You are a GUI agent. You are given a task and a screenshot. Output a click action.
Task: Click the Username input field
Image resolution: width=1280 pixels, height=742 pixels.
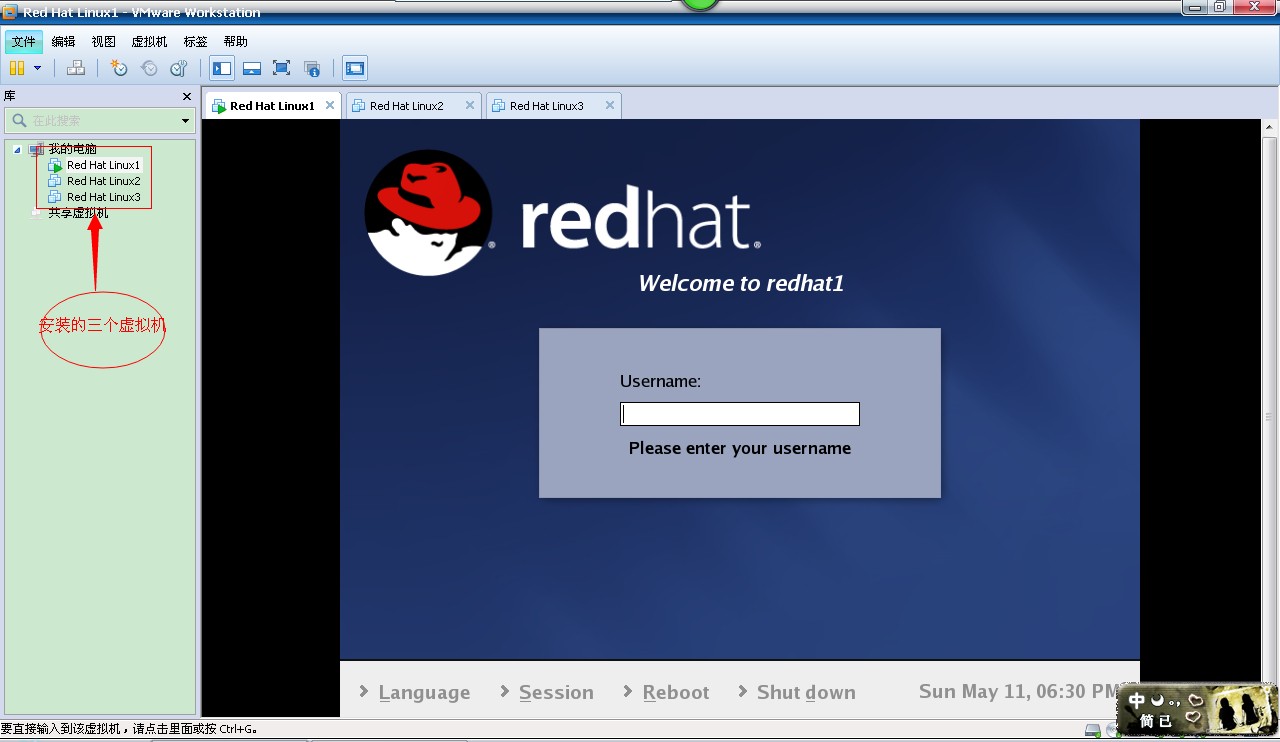pyautogui.click(x=740, y=414)
